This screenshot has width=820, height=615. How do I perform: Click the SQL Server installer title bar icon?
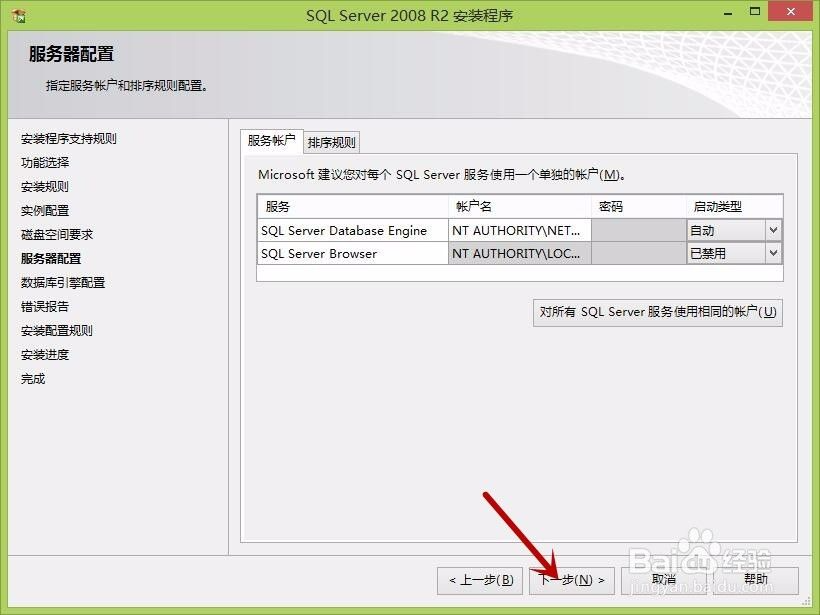tap(19, 16)
